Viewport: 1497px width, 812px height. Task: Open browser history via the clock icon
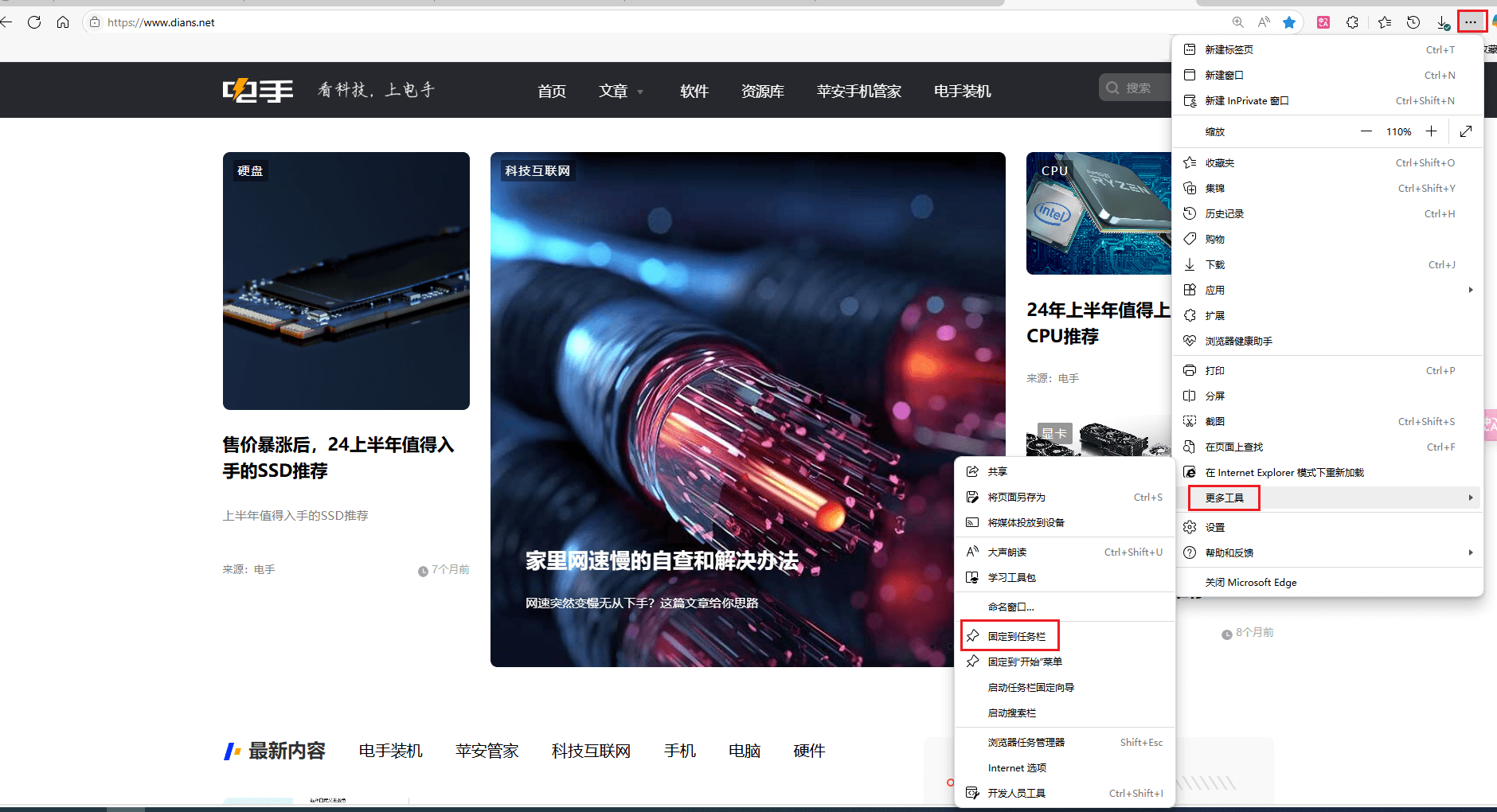point(1415,21)
